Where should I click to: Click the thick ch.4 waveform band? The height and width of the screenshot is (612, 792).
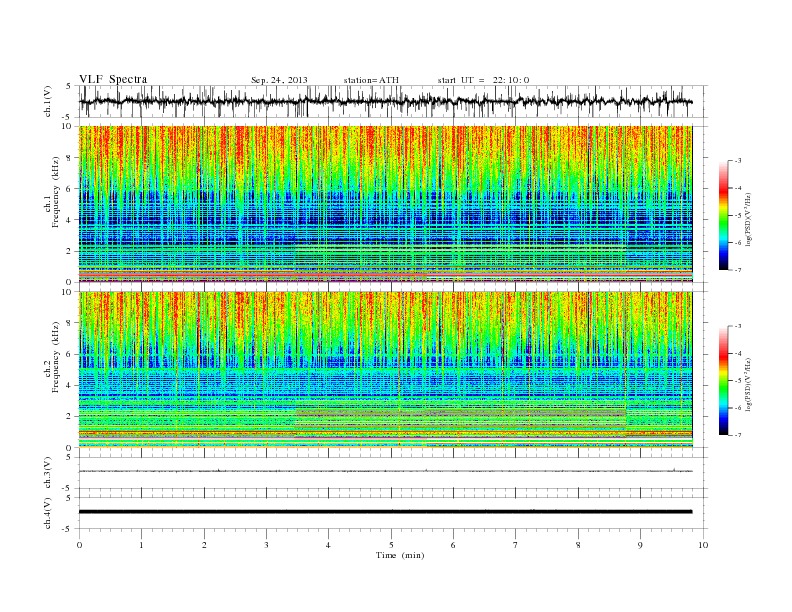point(385,512)
